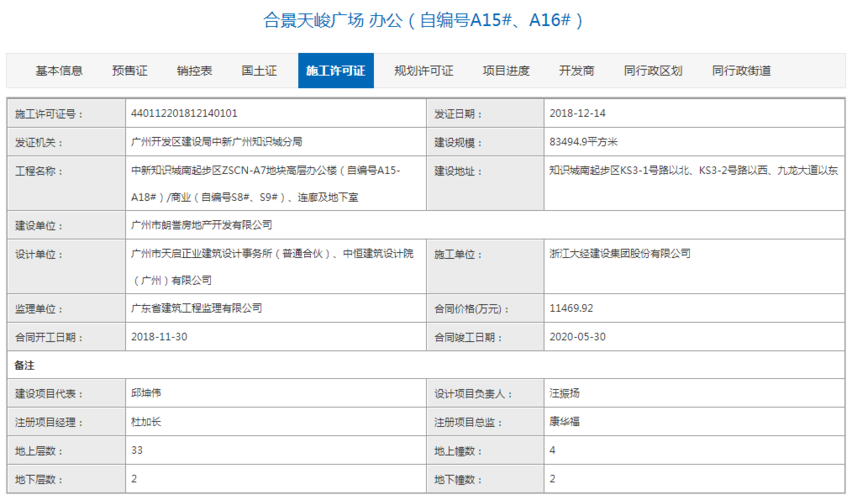
Task: Click the 合景天峻广场 办公 page title
Action: (x=424, y=20)
